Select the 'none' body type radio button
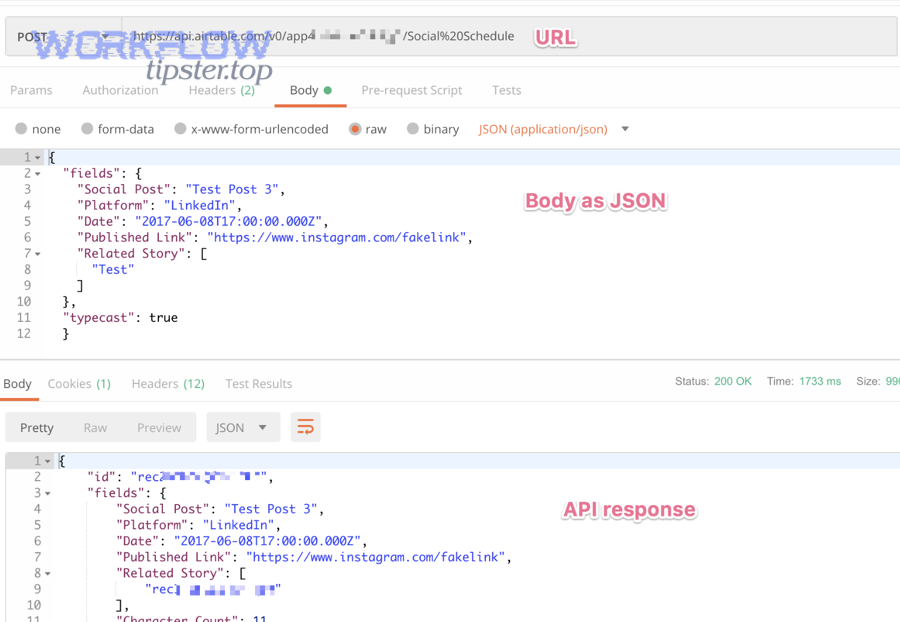Screen dimensions: 900x622 tap(21, 129)
